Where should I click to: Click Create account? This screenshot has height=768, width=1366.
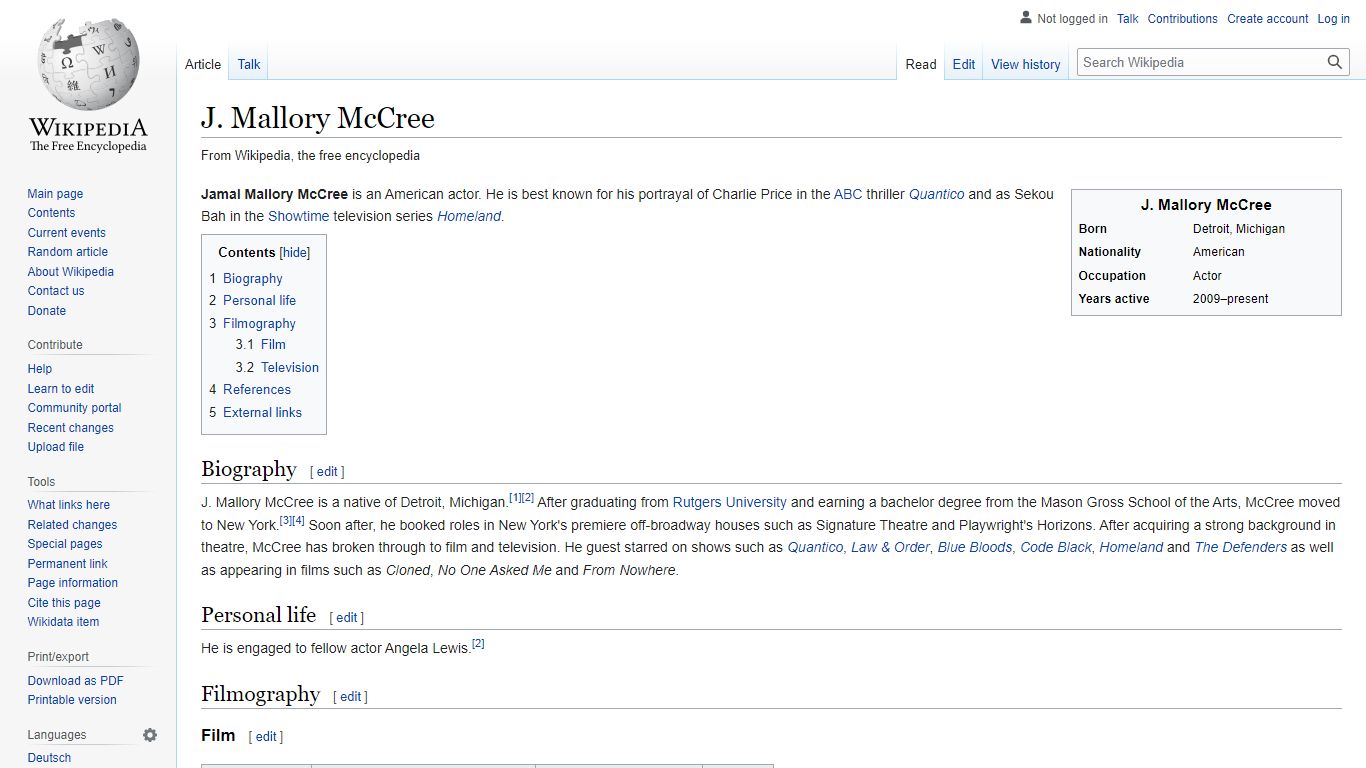1268,19
